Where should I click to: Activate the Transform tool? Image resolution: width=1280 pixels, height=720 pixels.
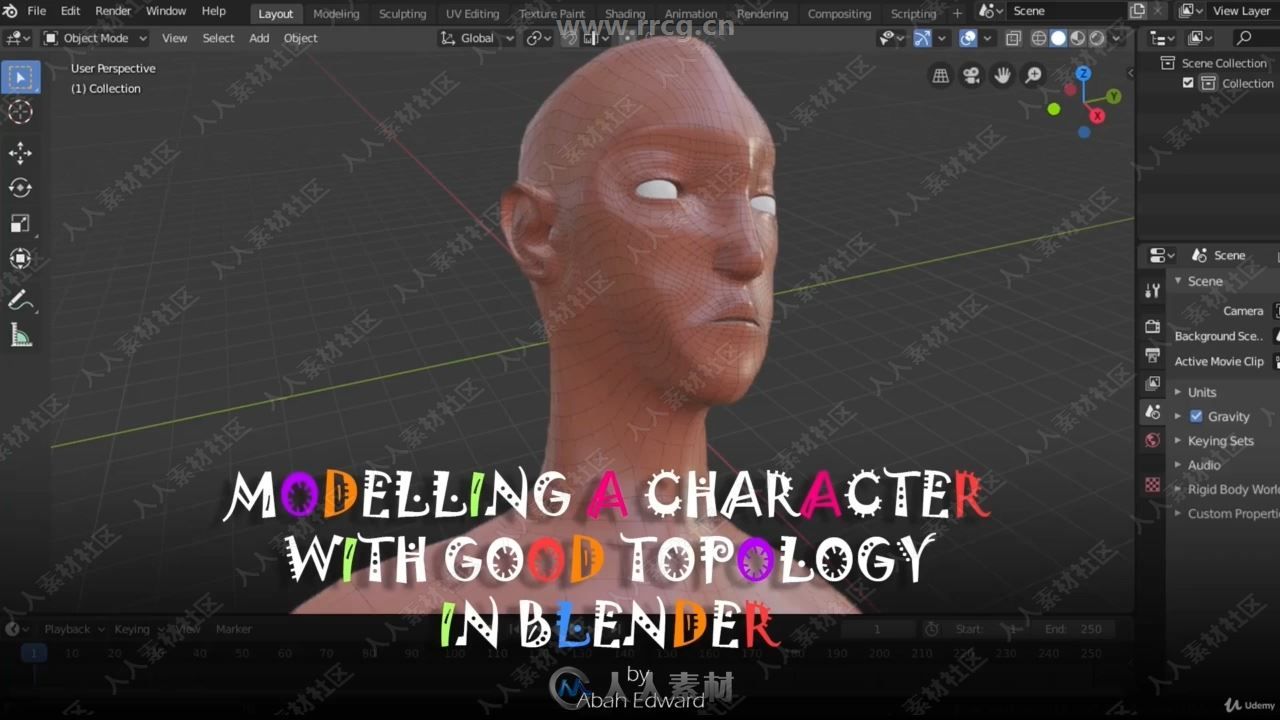(x=20, y=258)
